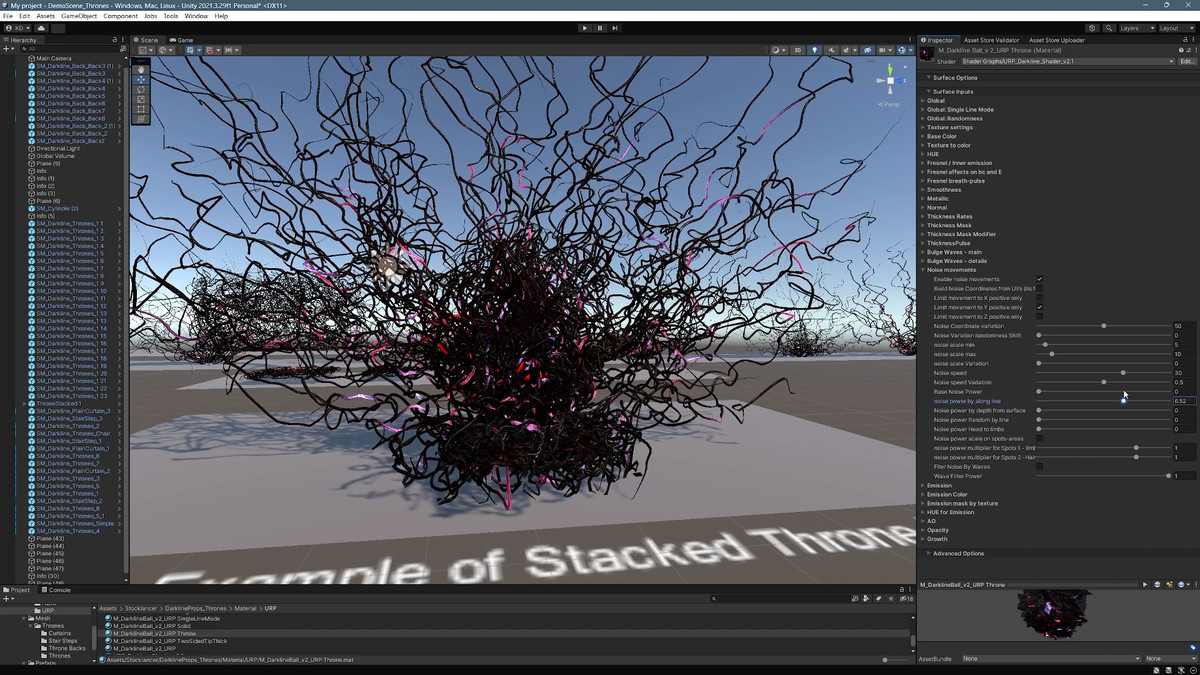
Task: Open the Layers dropdown
Action: pyautogui.click(x=1135, y=28)
